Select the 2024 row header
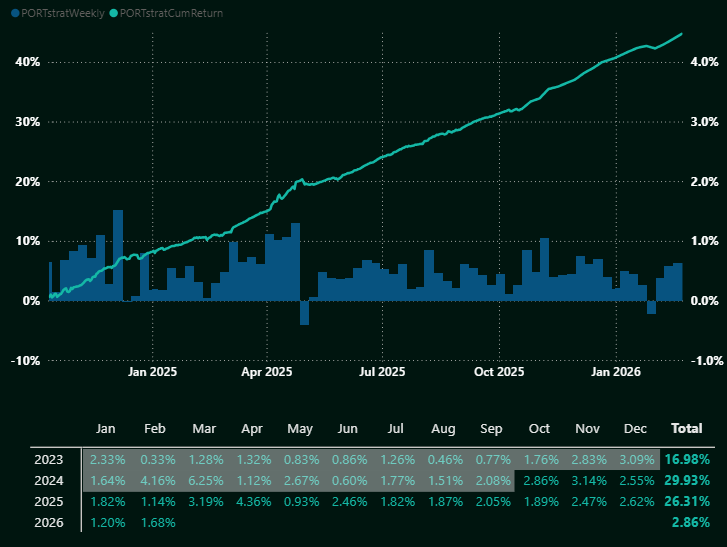 pyautogui.click(x=47, y=481)
